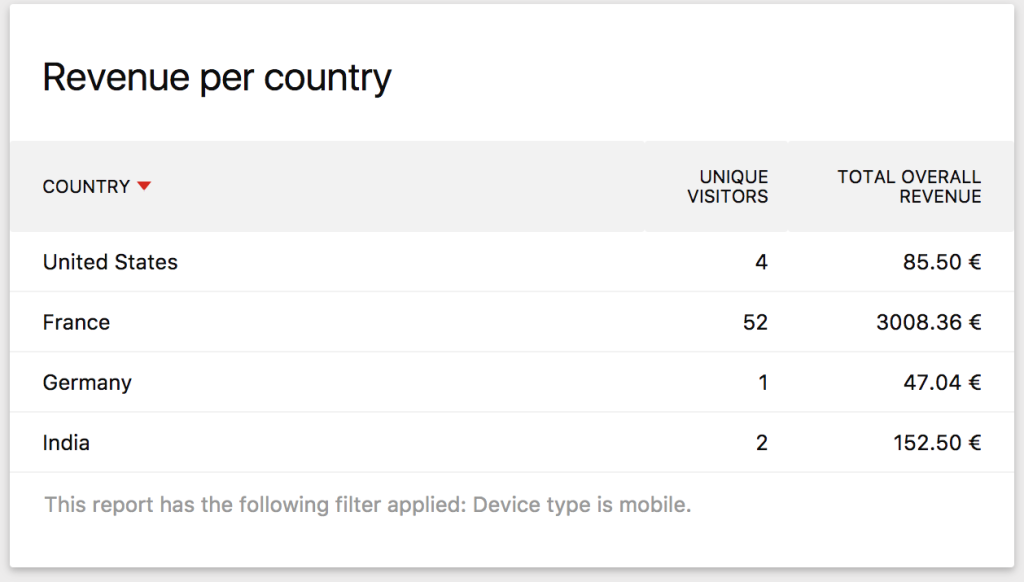This screenshot has height=582, width=1024.
Task: Click India's unique visitors value 2
Action: [x=761, y=443]
